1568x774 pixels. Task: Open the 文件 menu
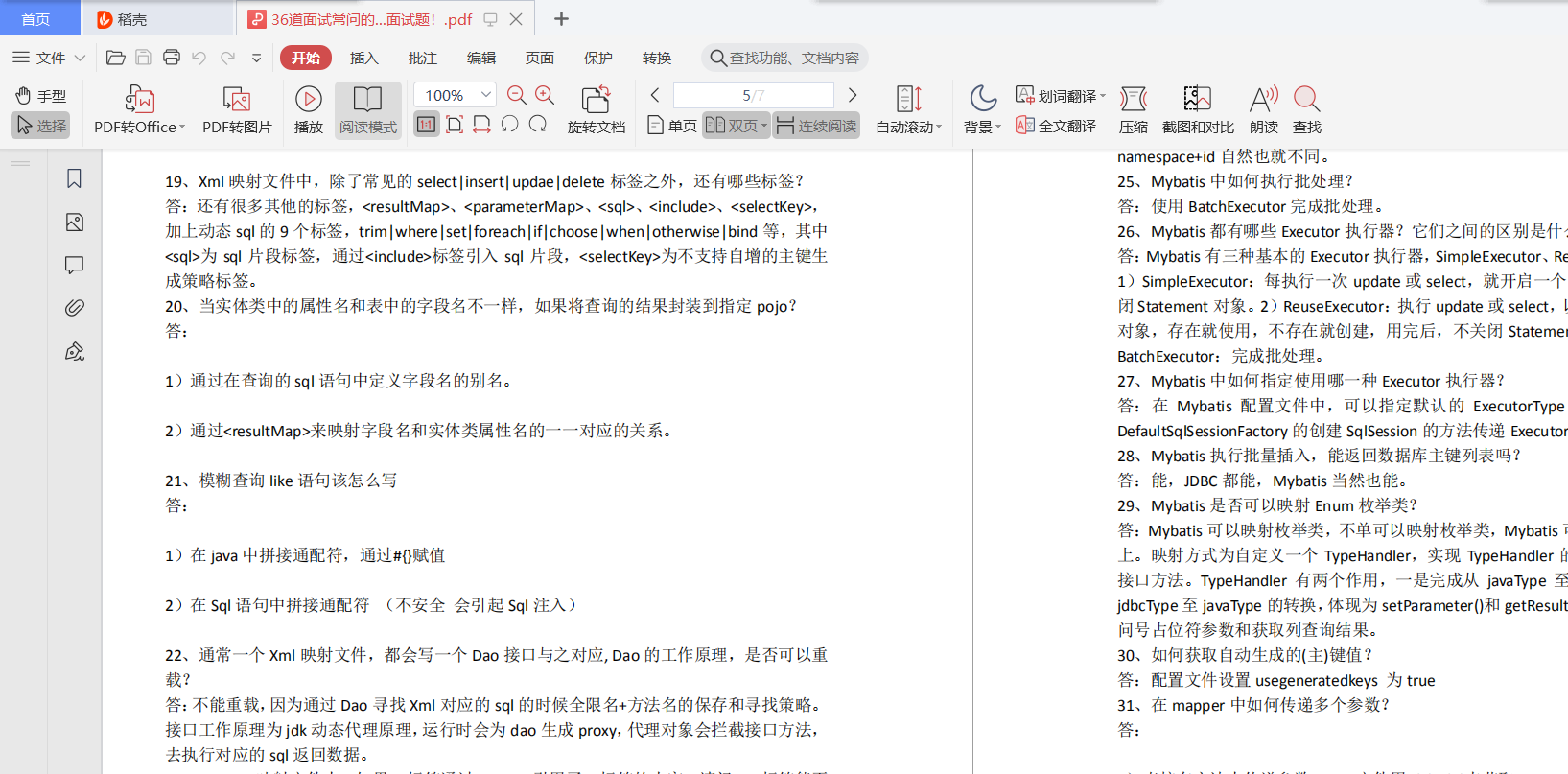(49, 58)
